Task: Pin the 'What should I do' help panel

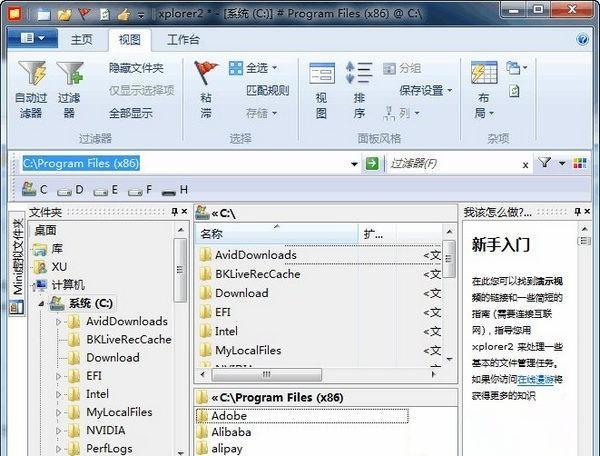Action: [577, 212]
